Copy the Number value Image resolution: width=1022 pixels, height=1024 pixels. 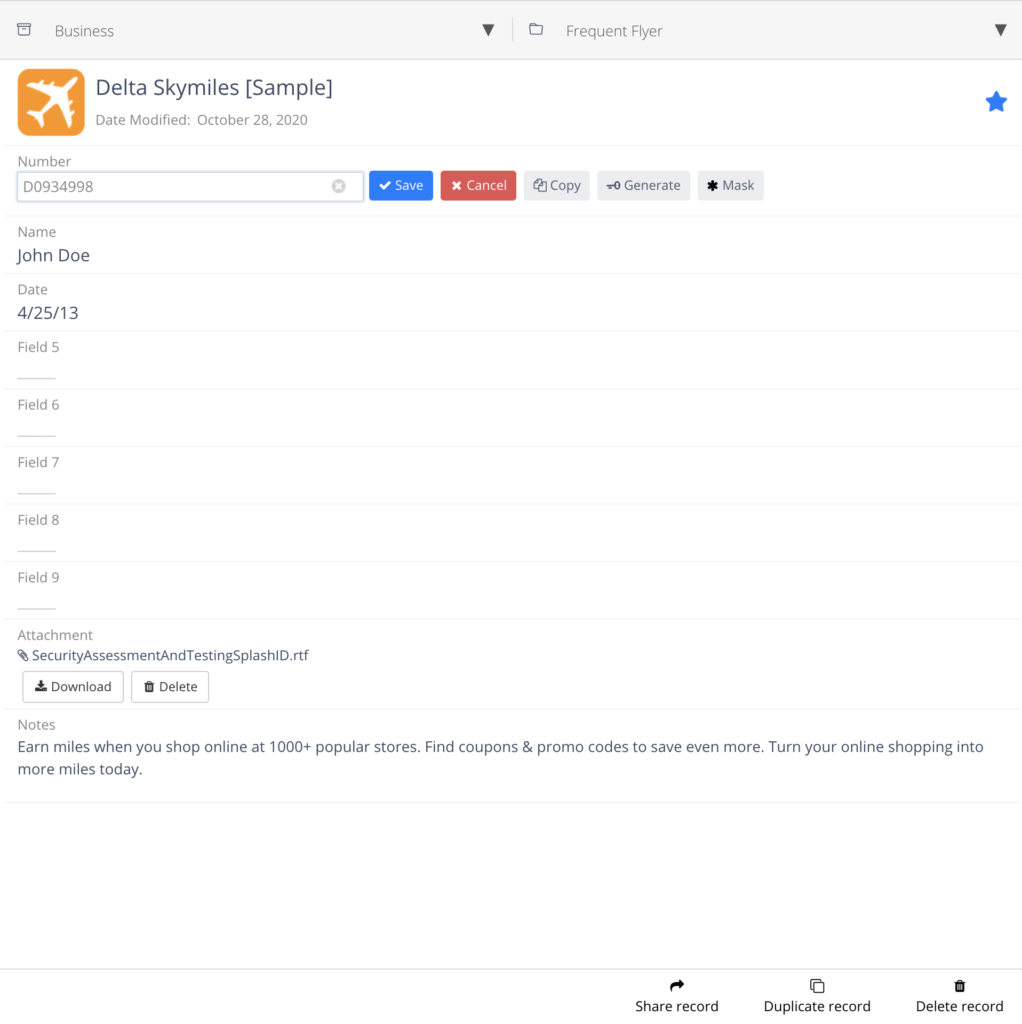click(x=556, y=186)
